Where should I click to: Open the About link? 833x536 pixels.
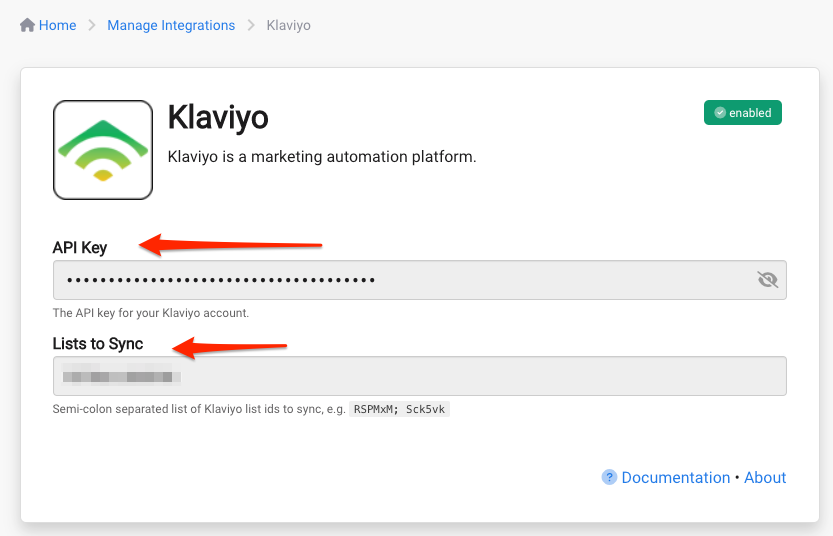pos(765,478)
